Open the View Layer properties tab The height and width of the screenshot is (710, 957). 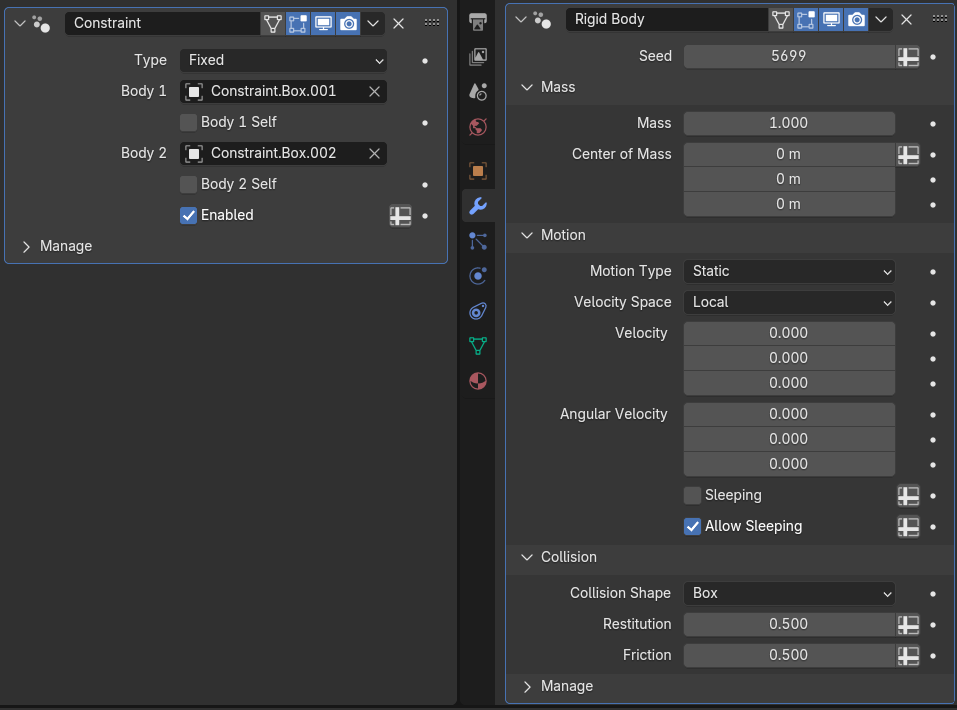point(478,57)
